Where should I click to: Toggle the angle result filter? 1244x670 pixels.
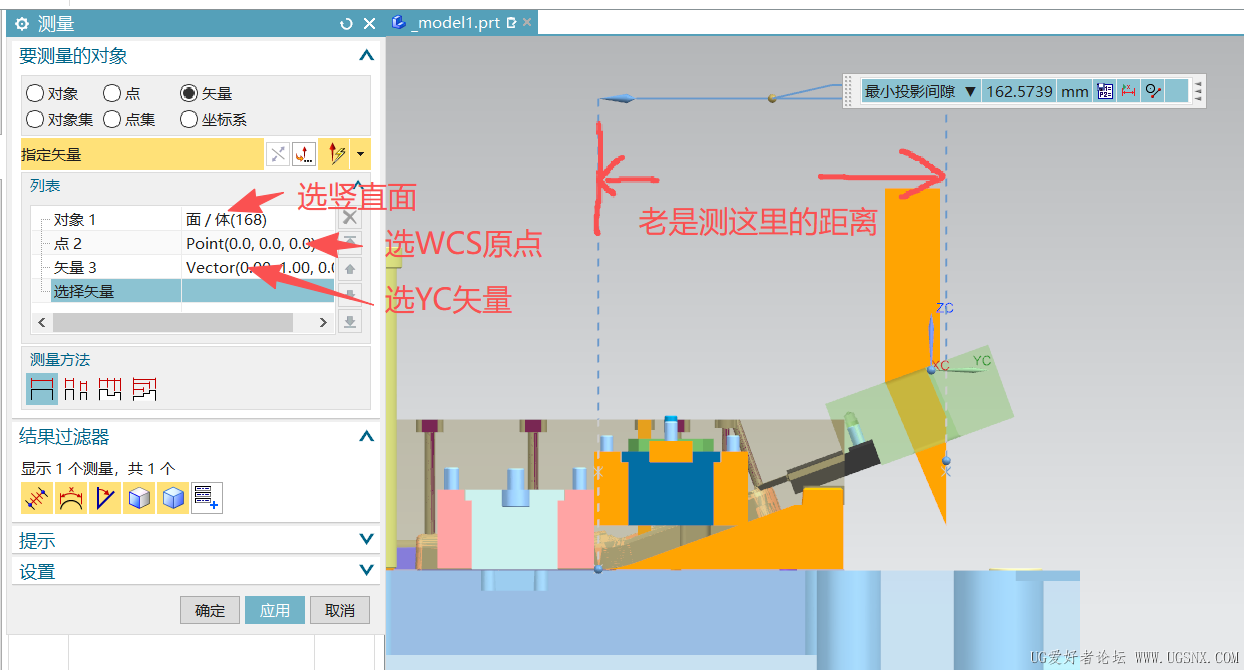click(105, 497)
